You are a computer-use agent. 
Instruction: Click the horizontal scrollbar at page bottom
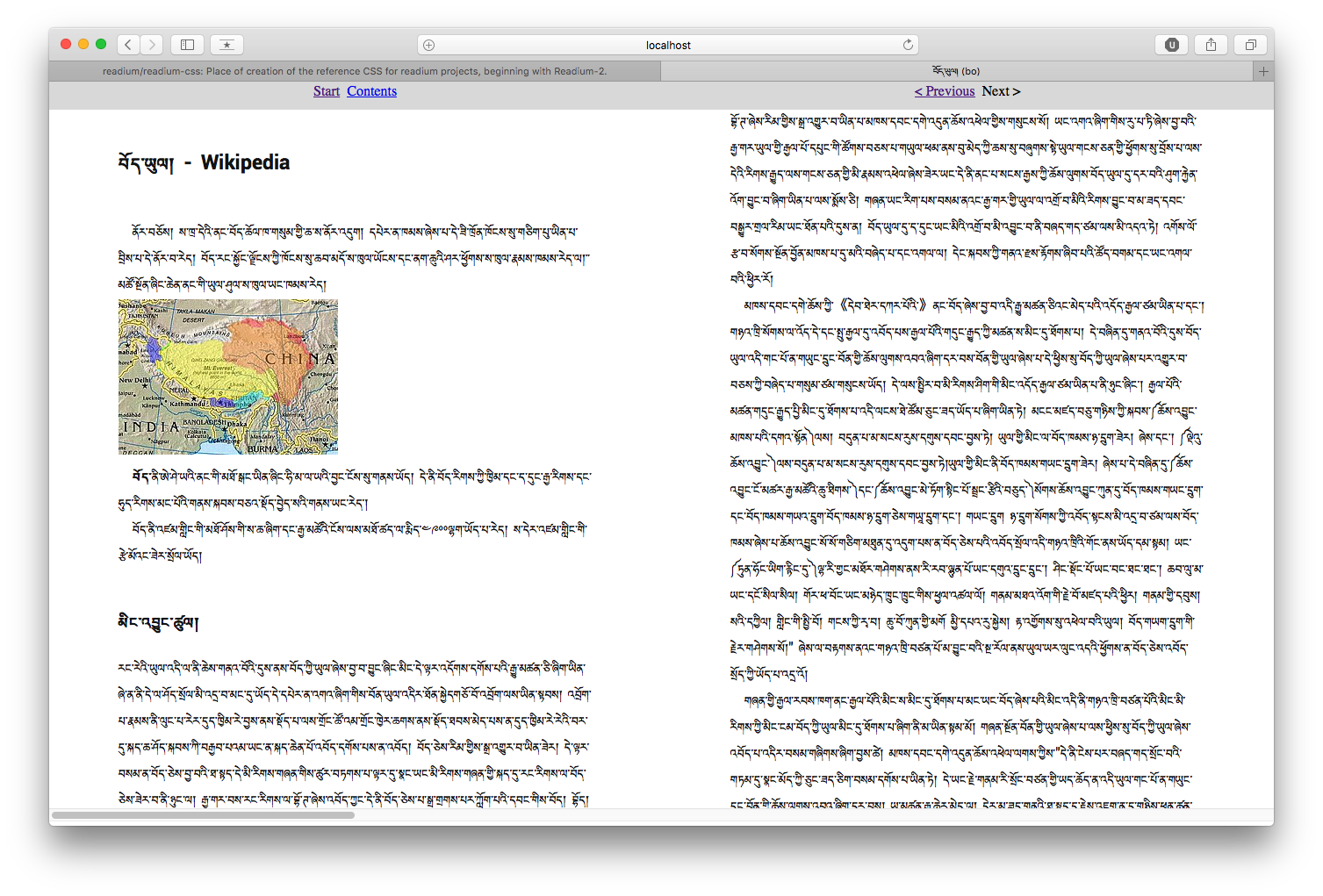[x=203, y=815]
